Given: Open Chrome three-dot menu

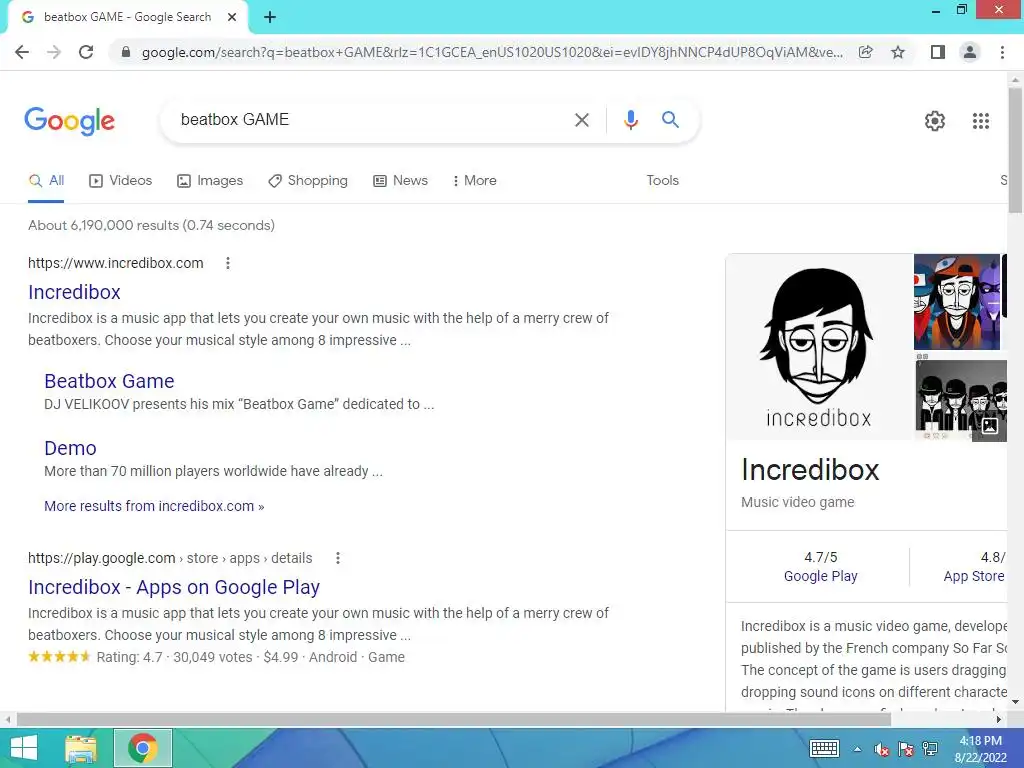Looking at the screenshot, I should [1002, 52].
